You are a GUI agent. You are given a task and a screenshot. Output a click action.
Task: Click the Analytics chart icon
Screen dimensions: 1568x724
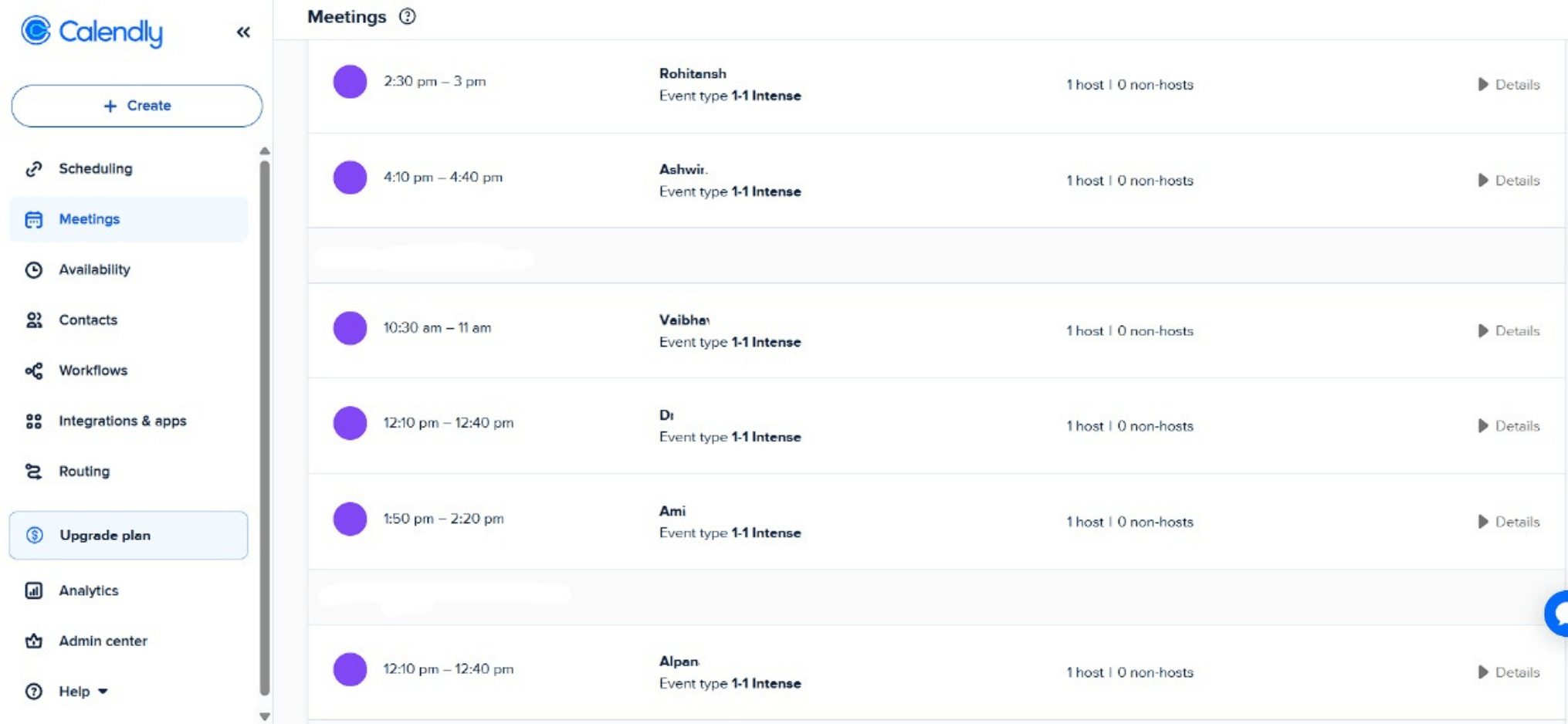33,590
